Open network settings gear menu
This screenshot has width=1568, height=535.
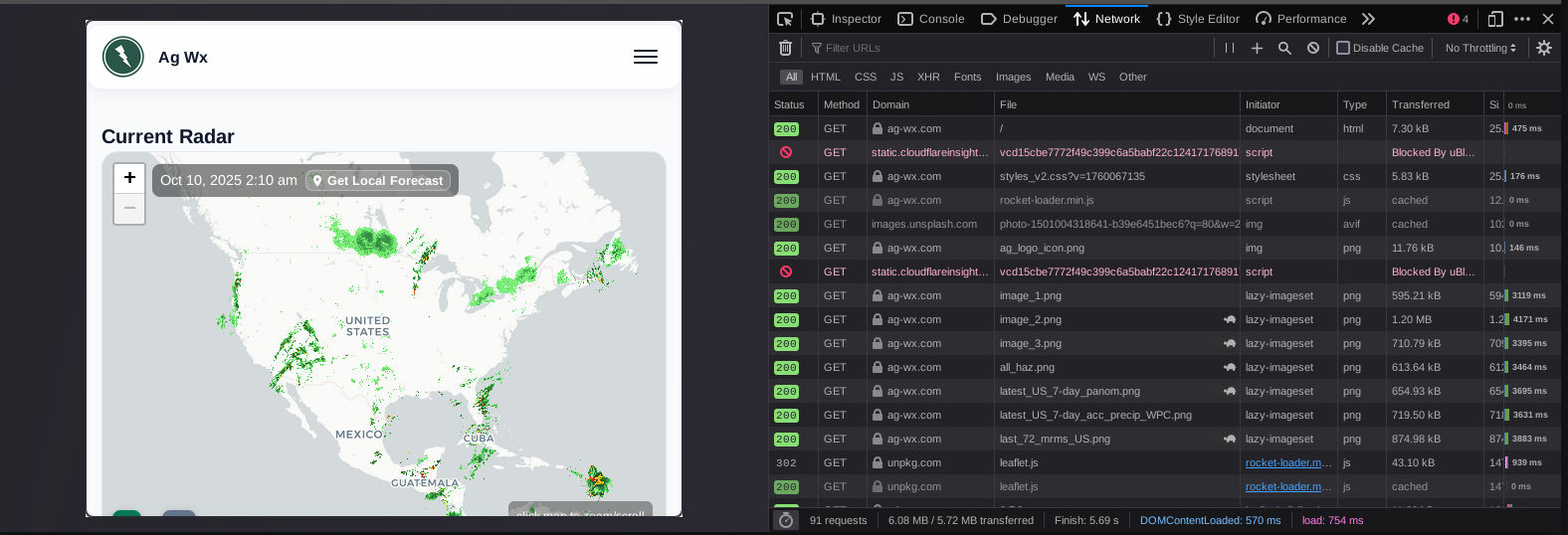(1544, 48)
